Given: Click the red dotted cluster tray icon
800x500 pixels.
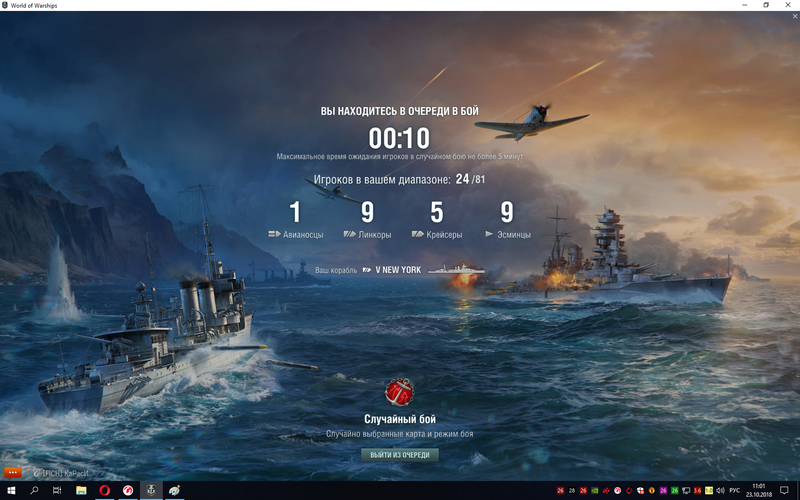Looking at the screenshot, I should [x=606, y=490].
